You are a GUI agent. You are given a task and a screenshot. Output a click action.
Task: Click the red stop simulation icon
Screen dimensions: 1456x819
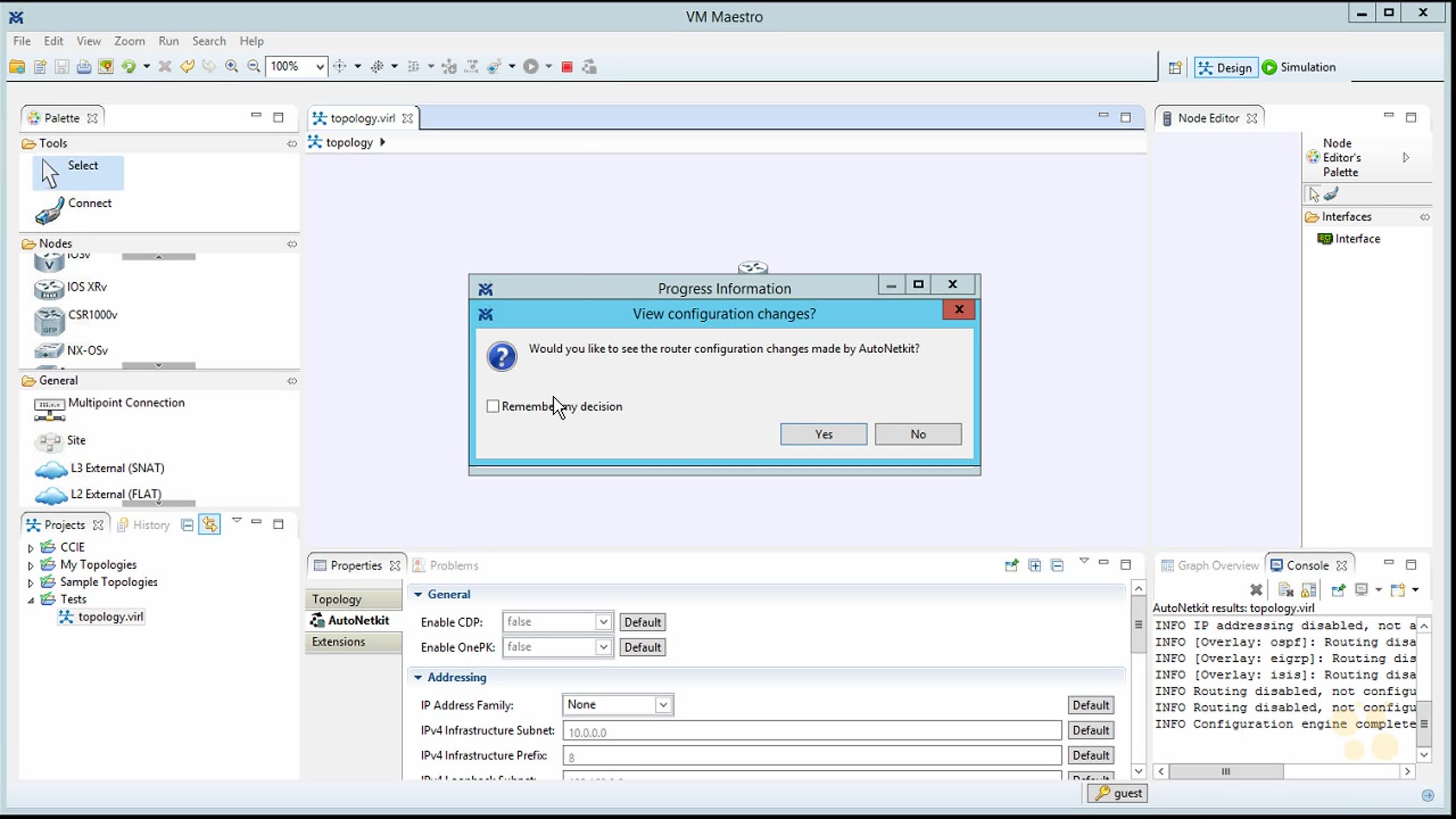coord(567,67)
